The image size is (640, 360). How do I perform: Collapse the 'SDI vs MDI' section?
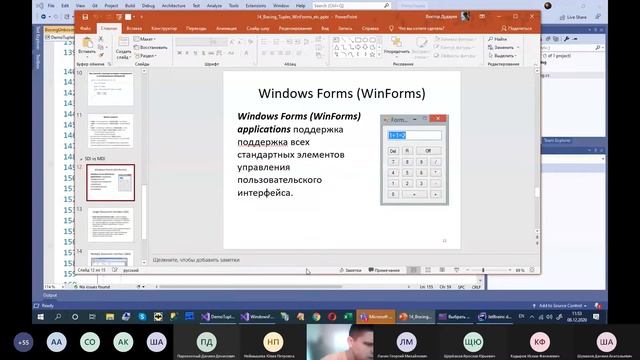click(81, 159)
